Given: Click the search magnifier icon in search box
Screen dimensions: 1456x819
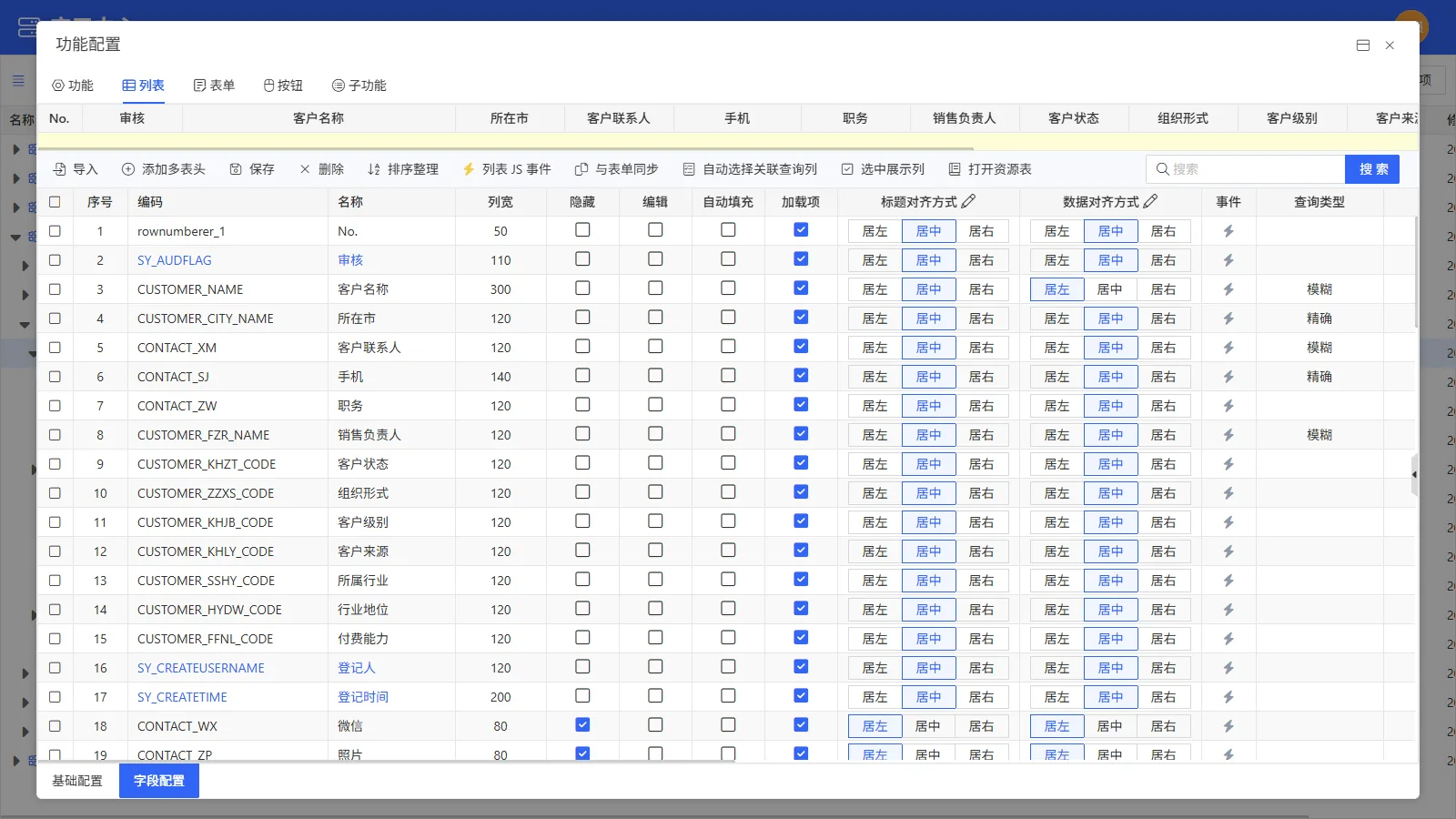Looking at the screenshot, I should coord(1163,169).
